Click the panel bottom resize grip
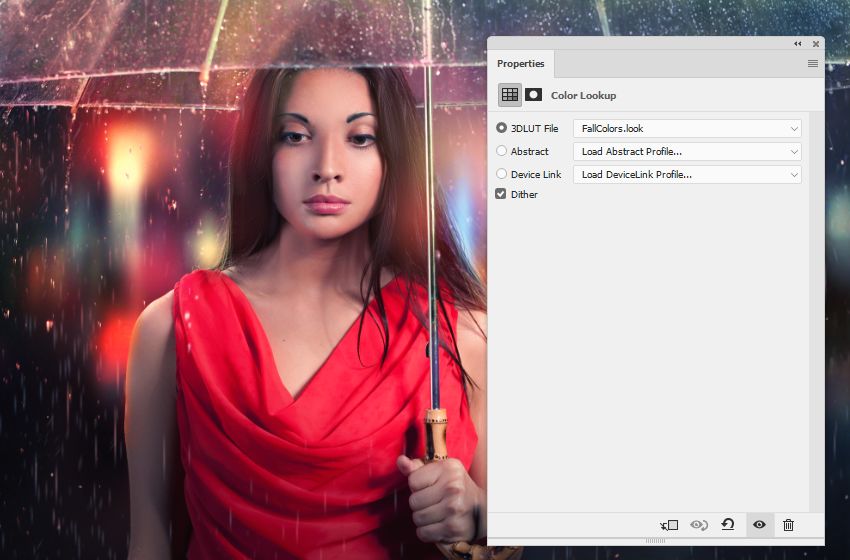The width and height of the screenshot is (850, 560). (x=655, y=540)
